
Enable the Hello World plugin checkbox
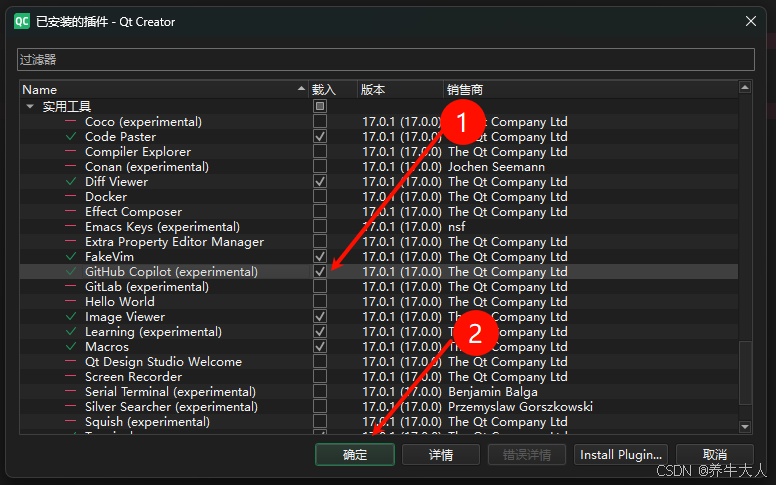(320, 301)
